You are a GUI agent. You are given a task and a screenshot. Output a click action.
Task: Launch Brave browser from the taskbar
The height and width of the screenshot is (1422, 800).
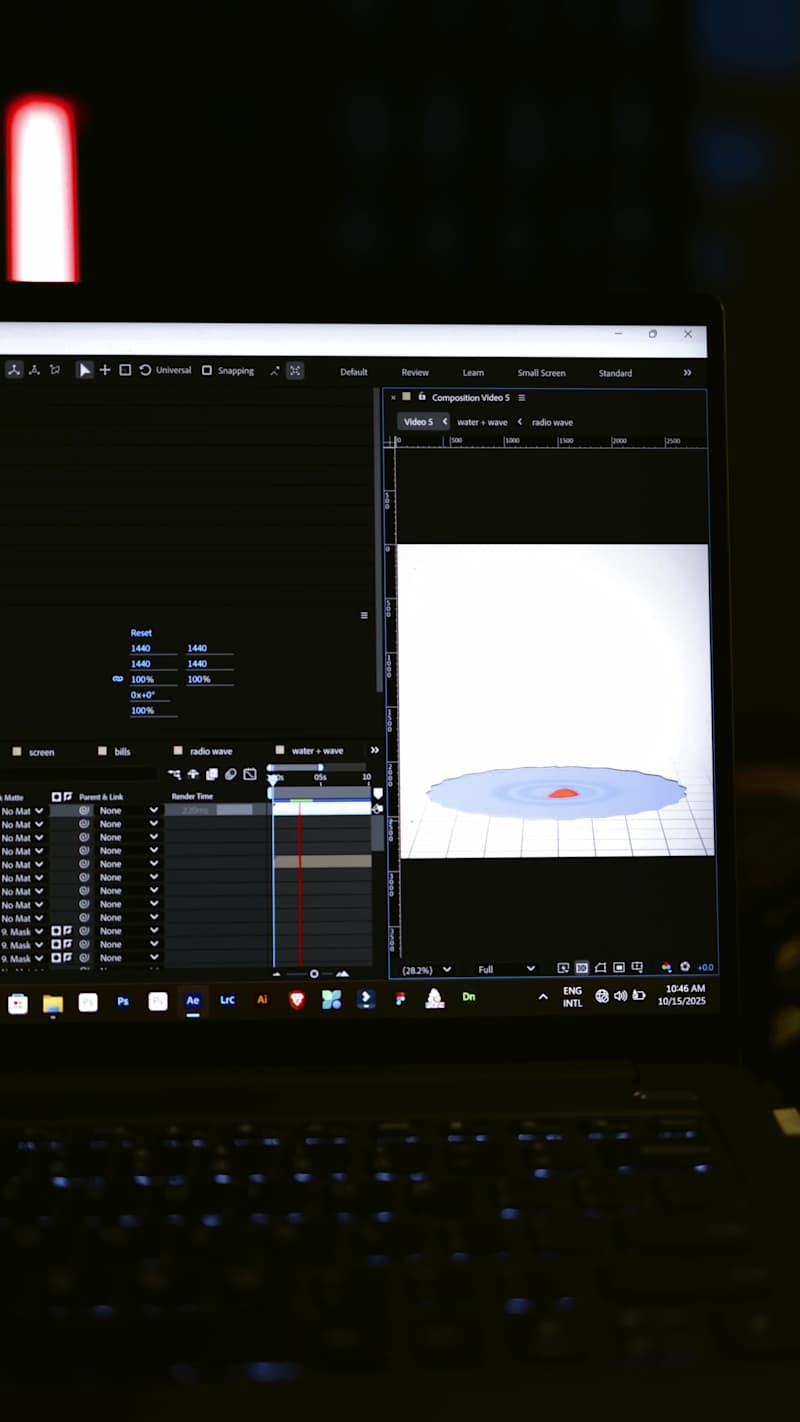297,1000
